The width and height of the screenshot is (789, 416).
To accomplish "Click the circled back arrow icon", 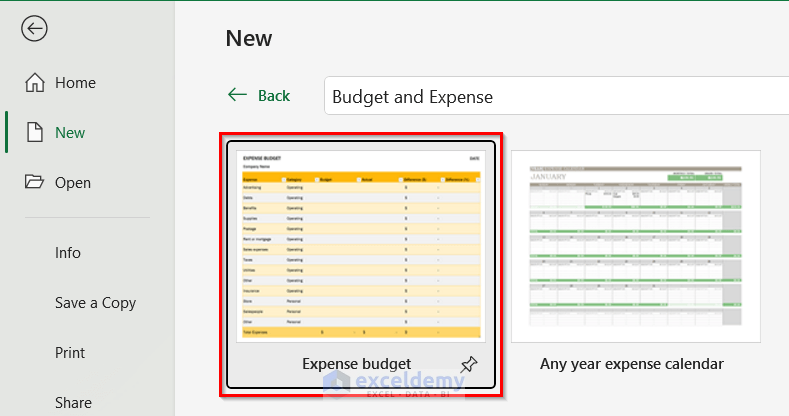I will (x=34, y=28).
